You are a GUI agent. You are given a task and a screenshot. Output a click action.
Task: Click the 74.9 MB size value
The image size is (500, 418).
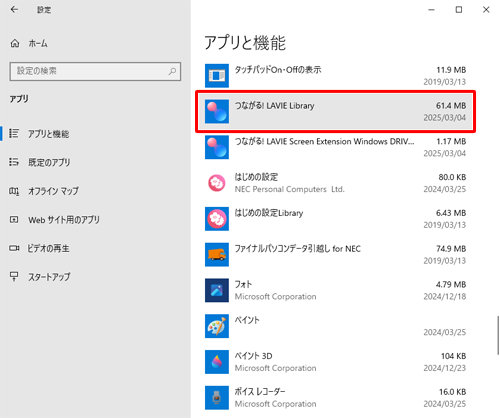tap(451, 249)
